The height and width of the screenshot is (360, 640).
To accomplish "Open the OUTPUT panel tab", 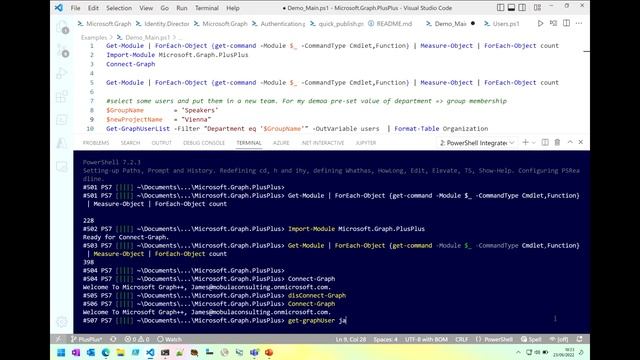I will 161,143.
